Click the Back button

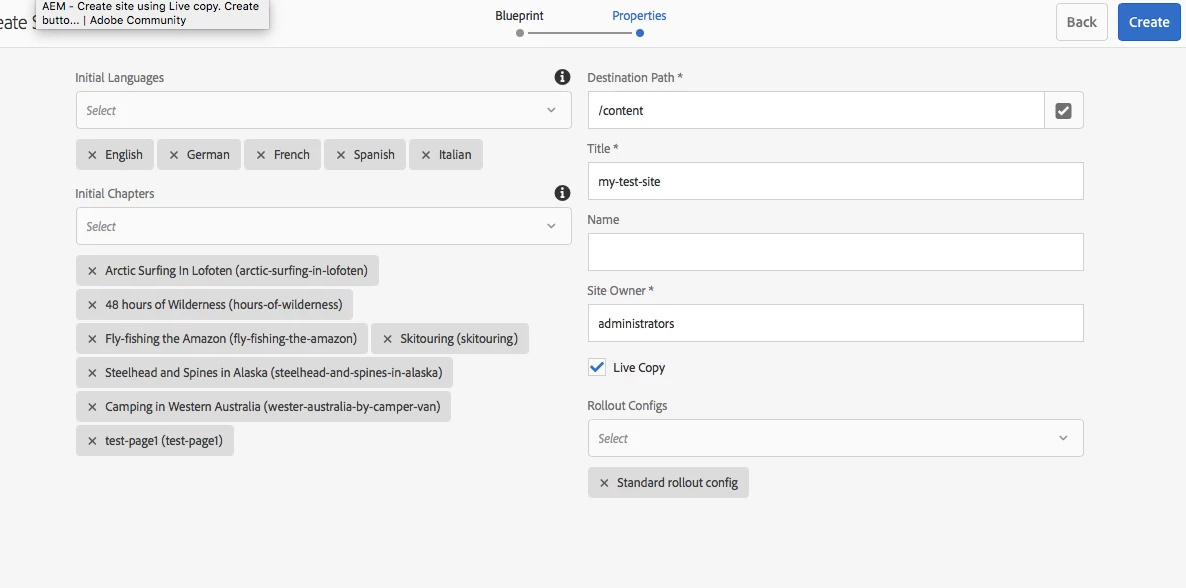(1081, 22)
